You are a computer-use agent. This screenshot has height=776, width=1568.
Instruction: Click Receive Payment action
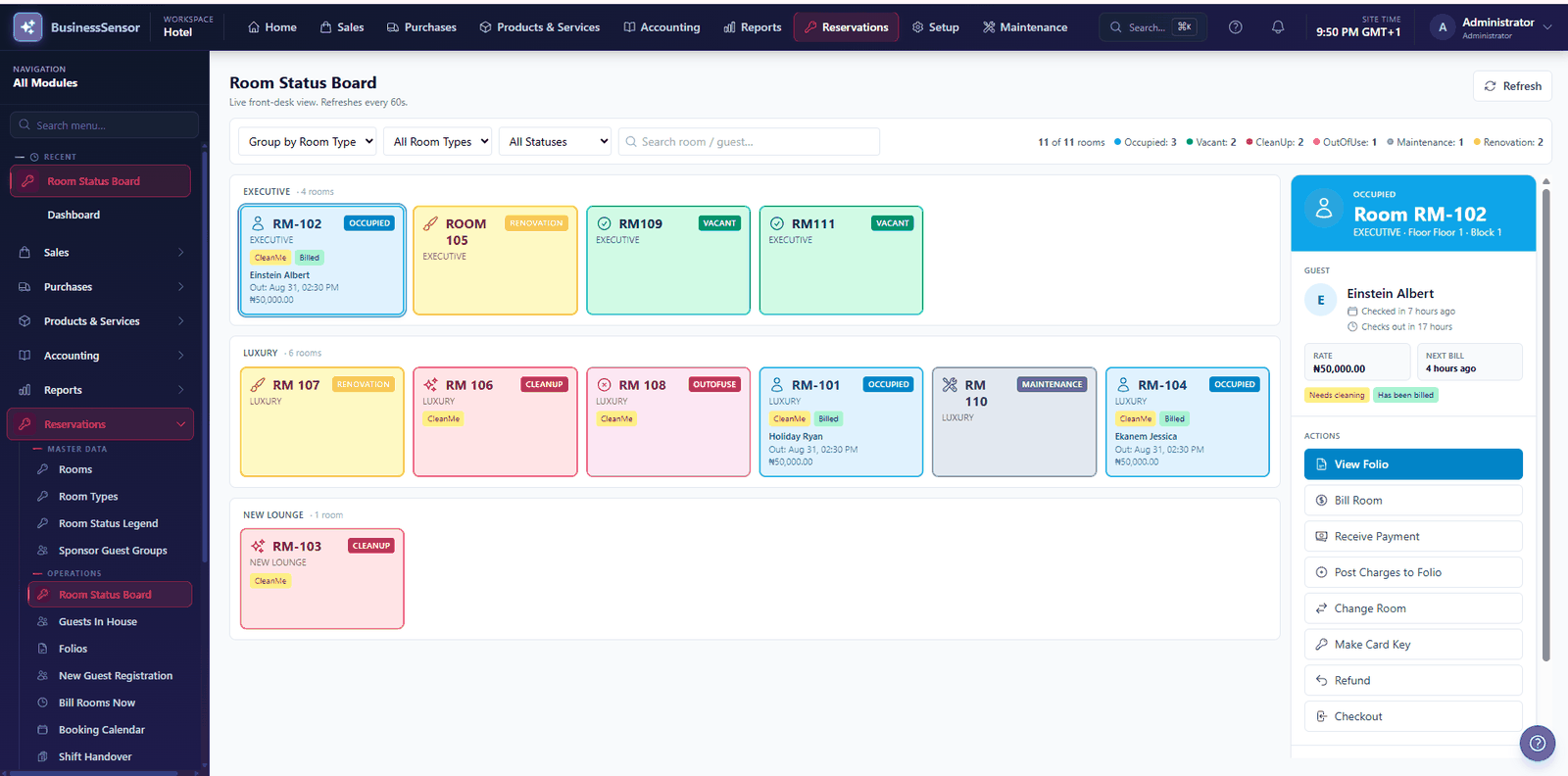point(1413,537)
